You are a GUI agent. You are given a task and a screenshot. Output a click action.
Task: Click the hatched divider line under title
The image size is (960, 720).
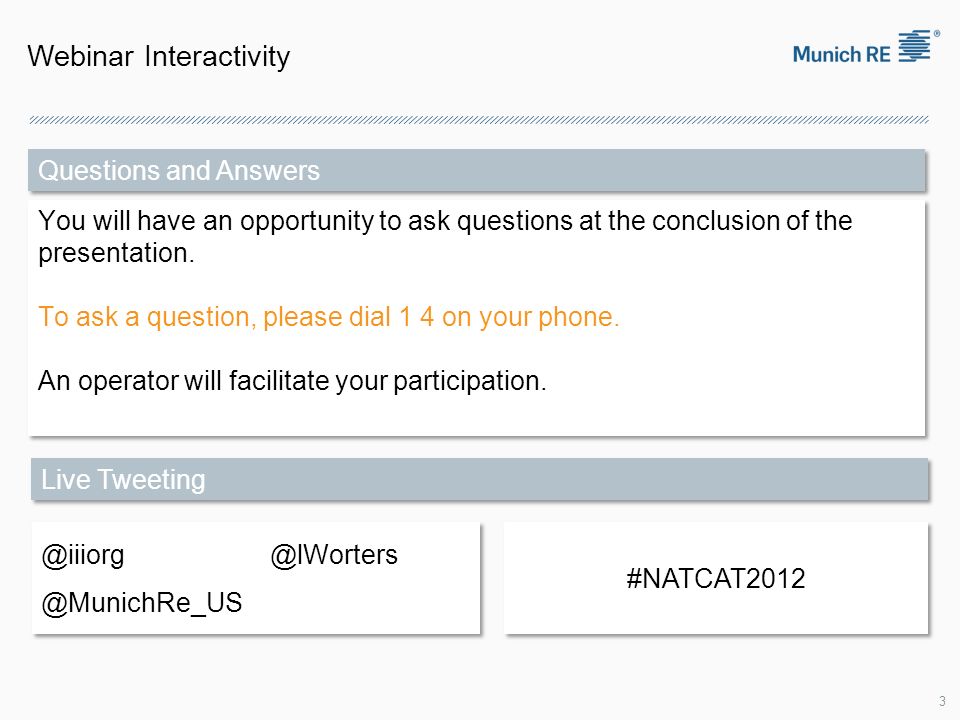pyautogui.click(x=479, y=120)
